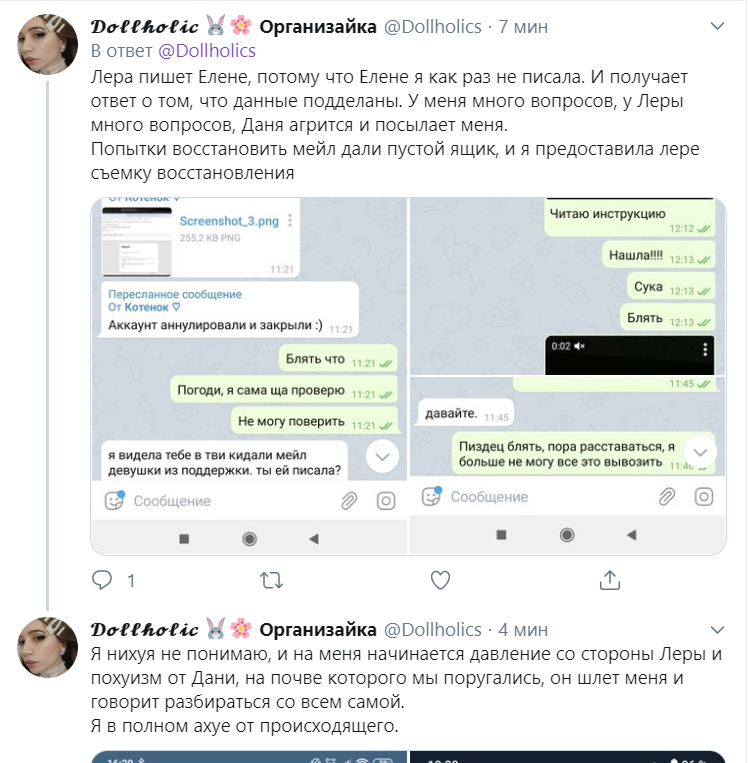Open the Dollholic Организайка display name on second tweet
749x763 pixels.
tap(234, 630)
